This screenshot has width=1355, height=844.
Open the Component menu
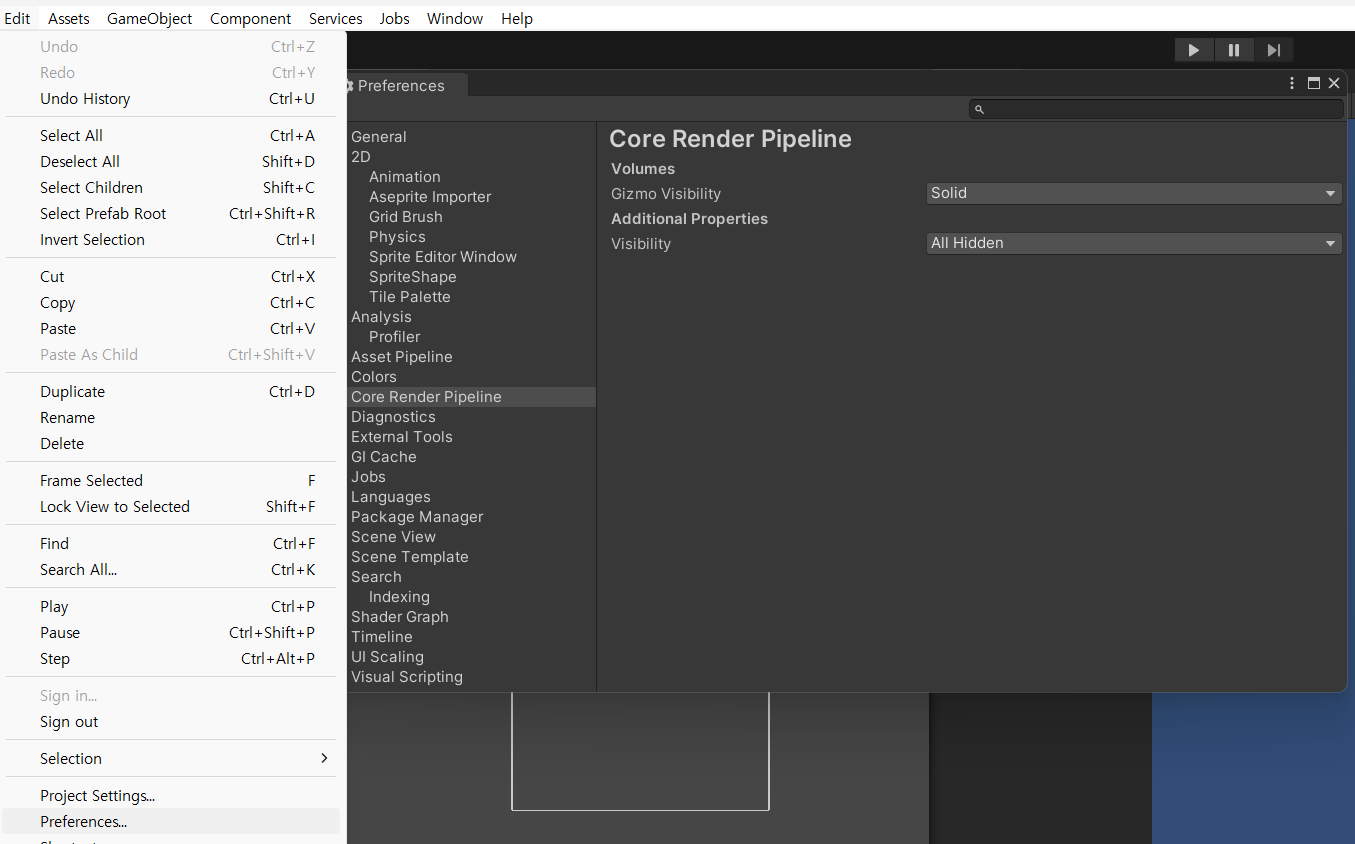(x=251, y=18)
